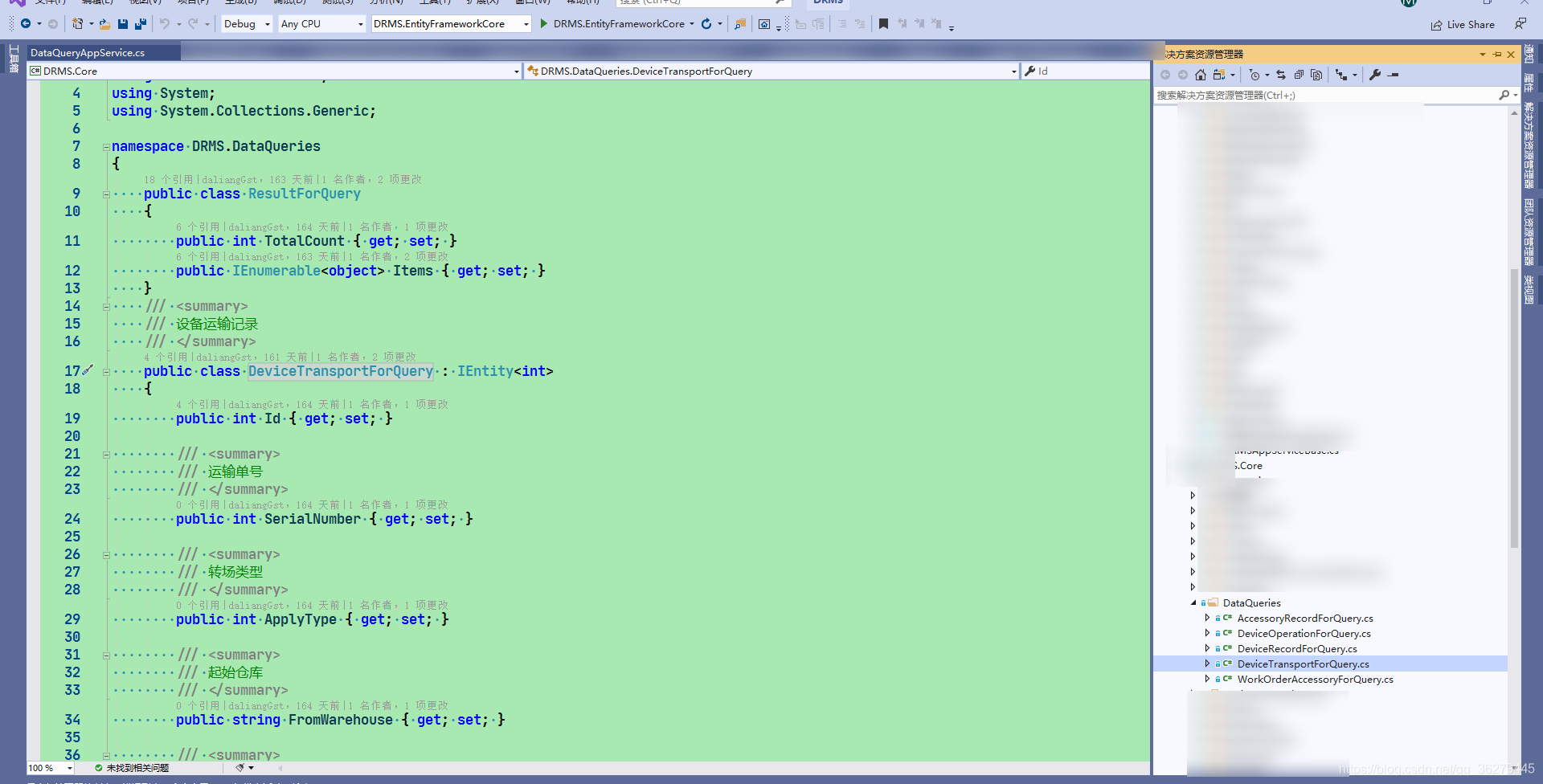Screen dimensions: 1543x784
Task: Open the vertical 团队资源管理器 side tab
Action: point(1529,232)
